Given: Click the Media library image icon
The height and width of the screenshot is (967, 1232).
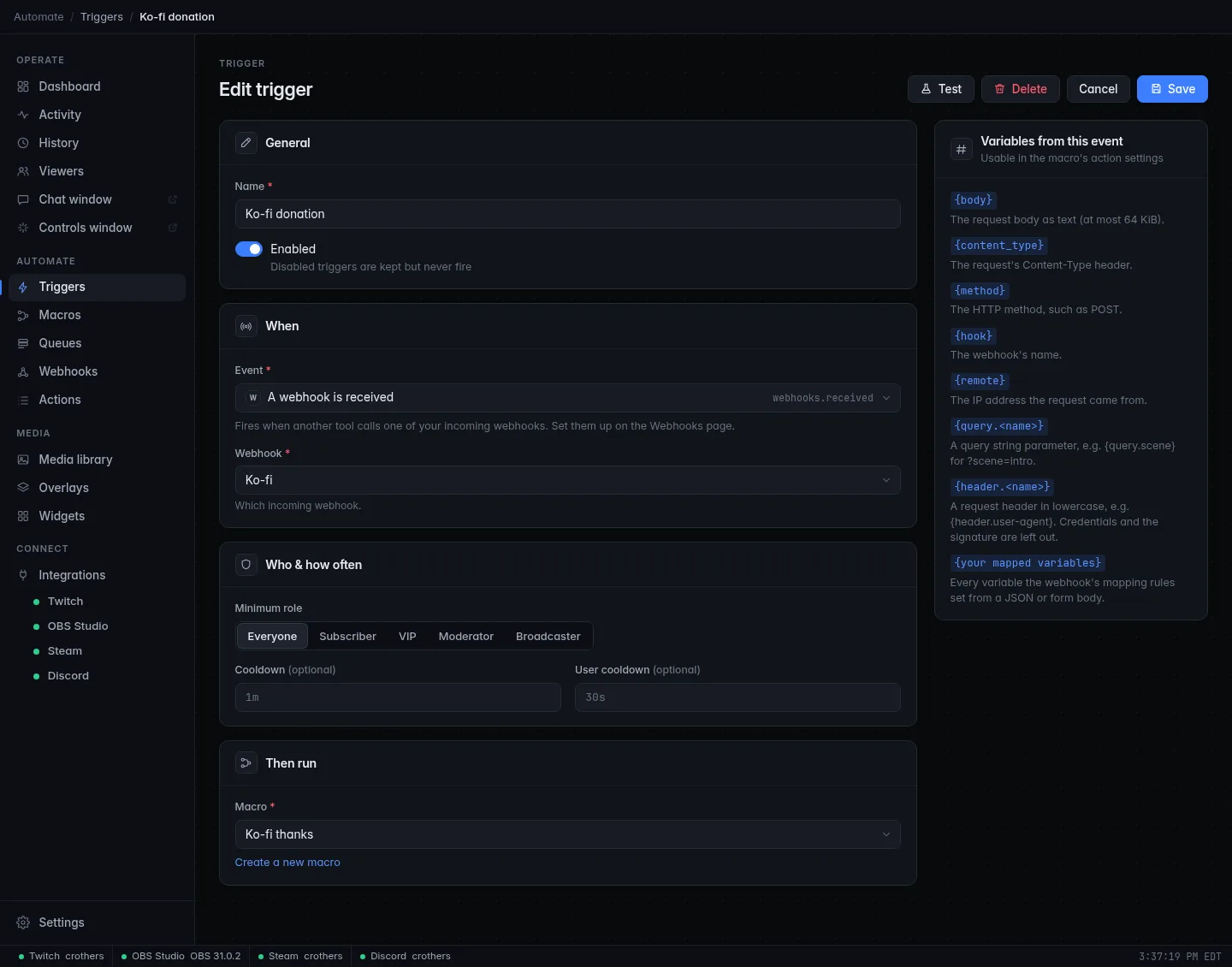Looking at the screenshot, I should 23,460.
